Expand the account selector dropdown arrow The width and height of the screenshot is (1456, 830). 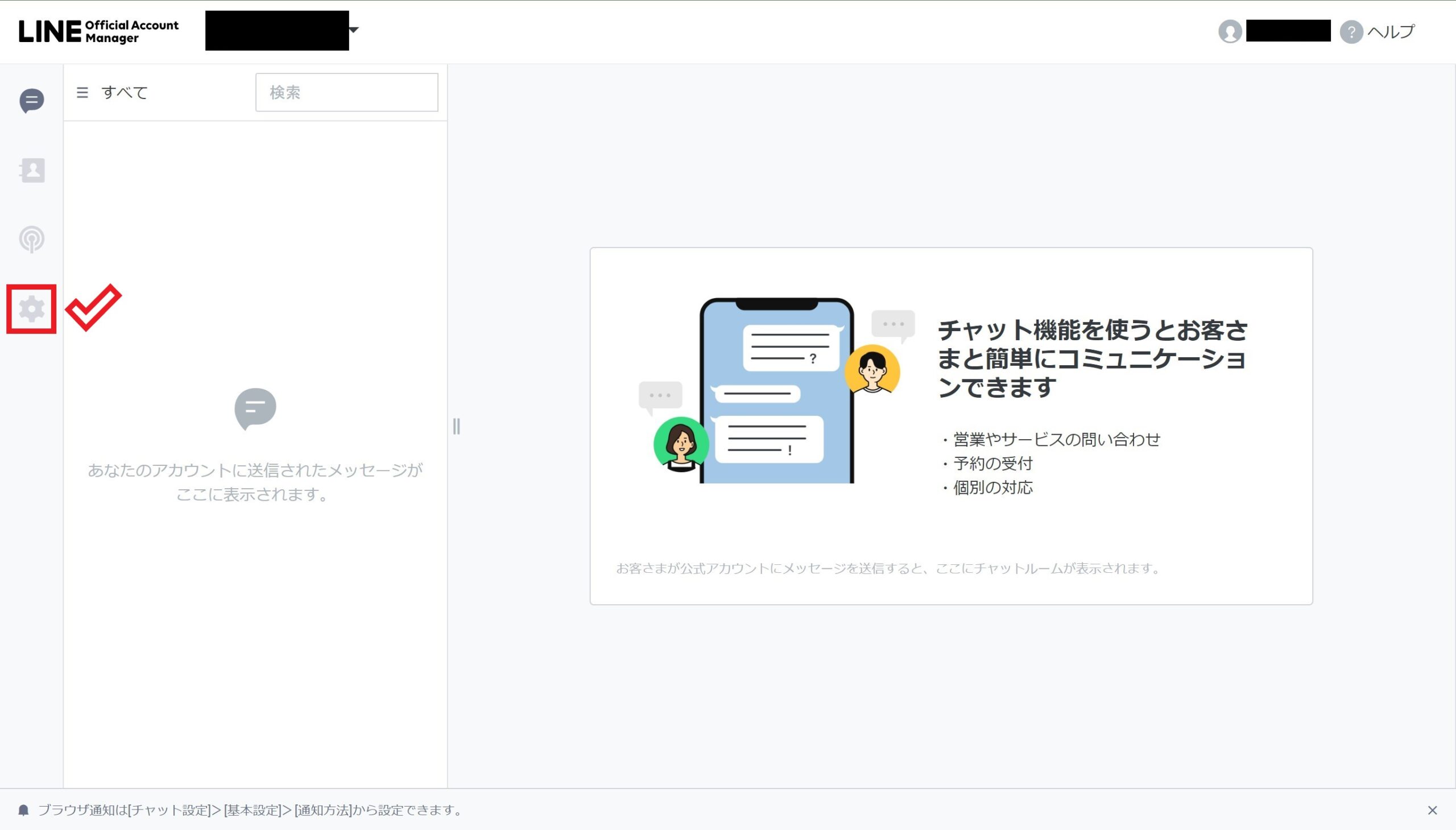[x=354, y=30]
